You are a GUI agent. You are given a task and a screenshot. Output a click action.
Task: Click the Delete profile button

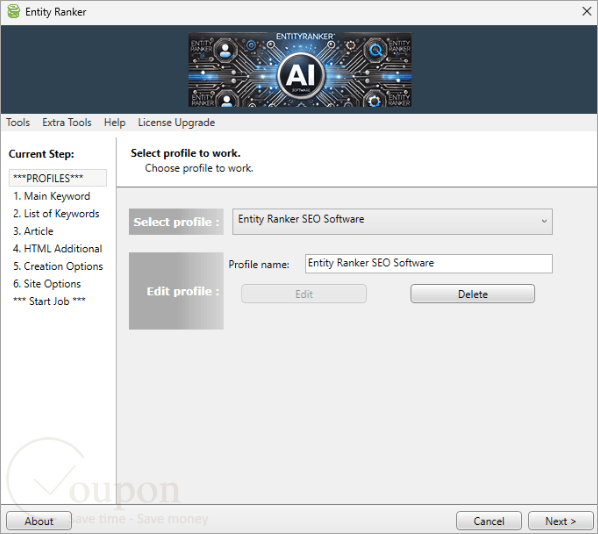click(x=473, y=294)
